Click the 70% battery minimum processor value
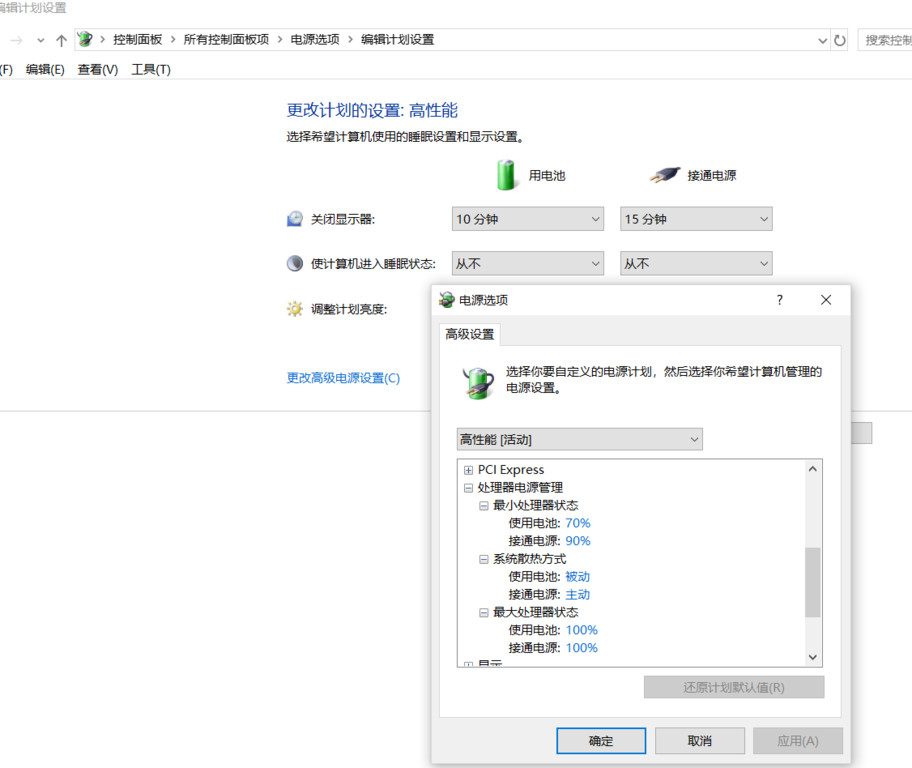 (577, 523)
